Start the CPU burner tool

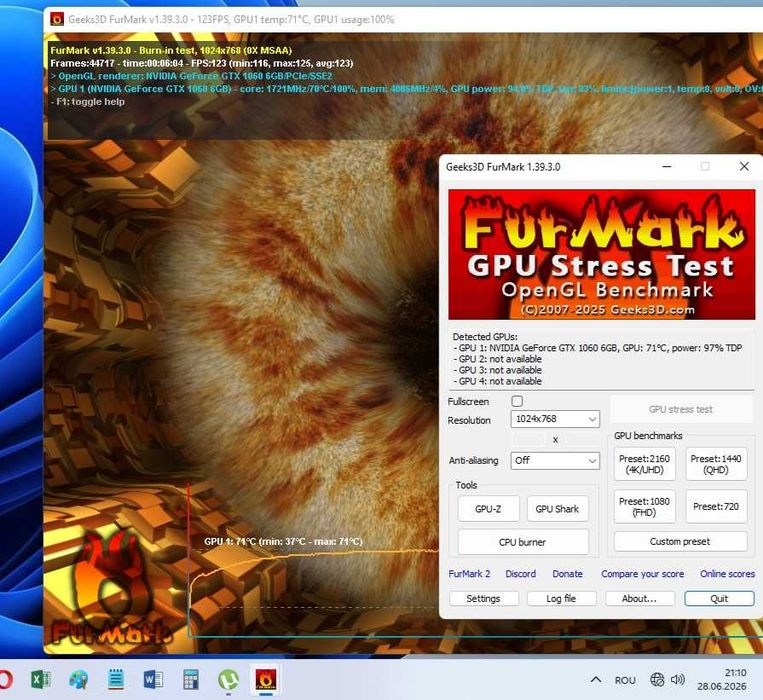coord(523,542)
